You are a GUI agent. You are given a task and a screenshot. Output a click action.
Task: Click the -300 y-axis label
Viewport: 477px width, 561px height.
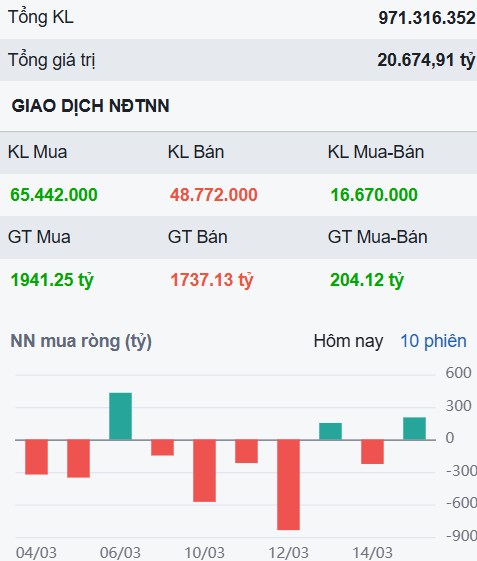pyautogui.click(x=461, y=471)
